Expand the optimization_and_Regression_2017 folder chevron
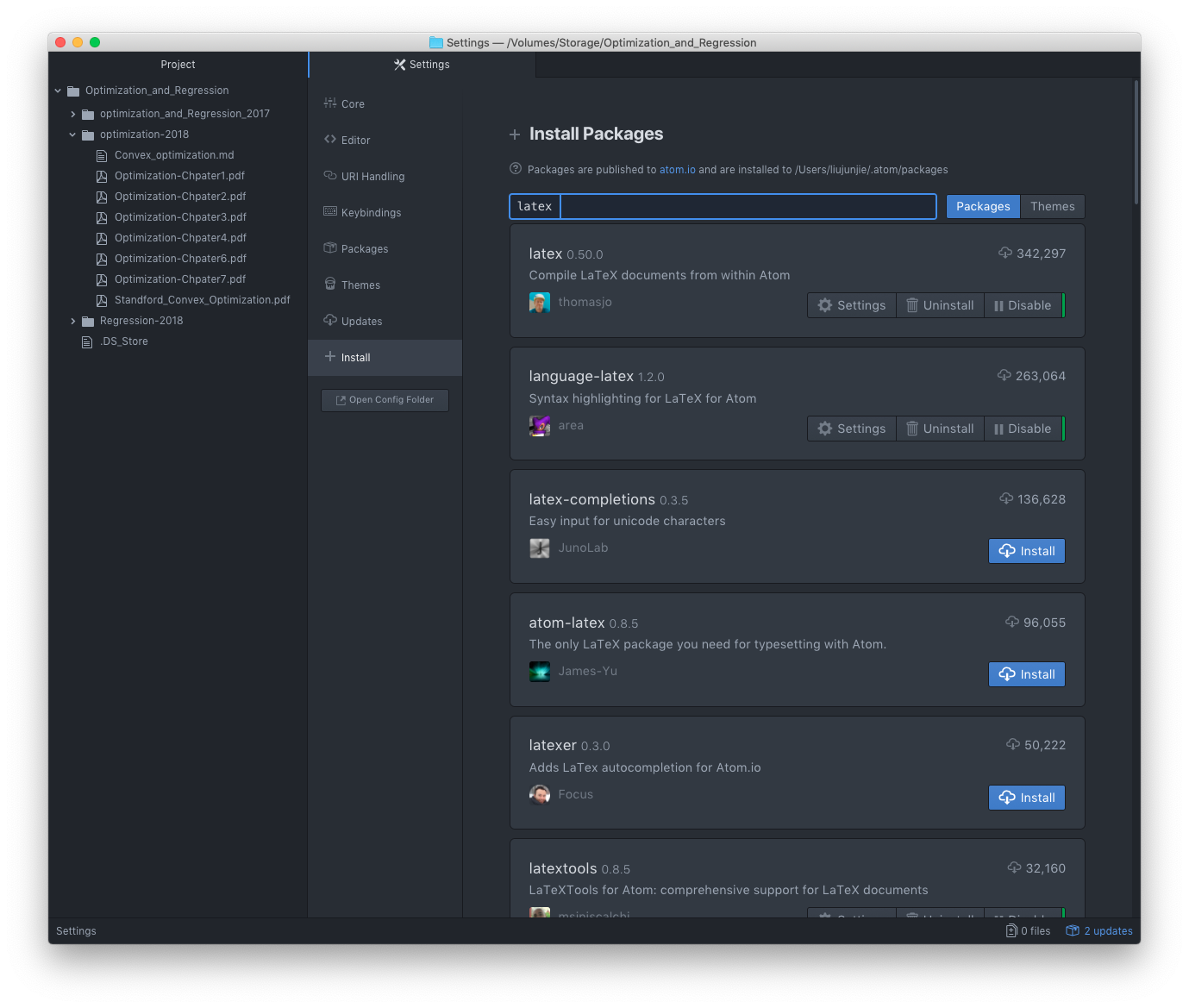This screenshot has height=1008, width=1189. [72, 114]
